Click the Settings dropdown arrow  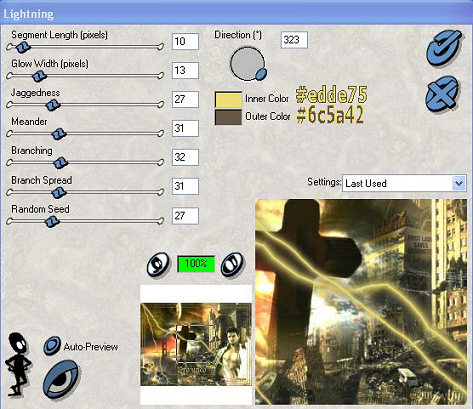click(459, 183)
